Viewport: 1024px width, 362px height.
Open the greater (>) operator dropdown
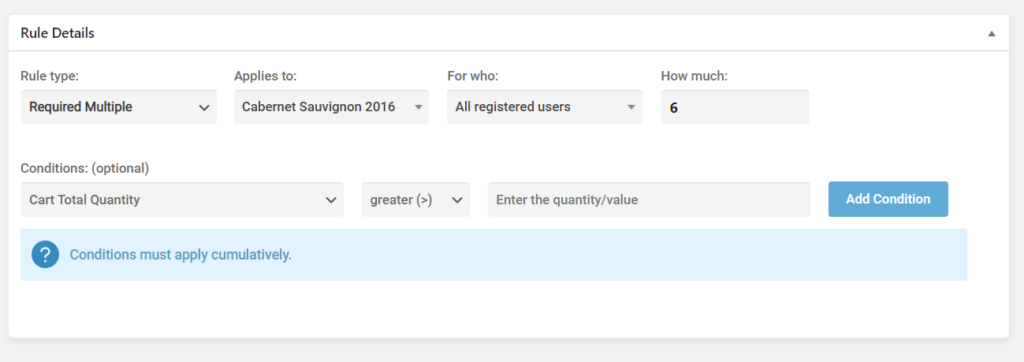[416, 199]
